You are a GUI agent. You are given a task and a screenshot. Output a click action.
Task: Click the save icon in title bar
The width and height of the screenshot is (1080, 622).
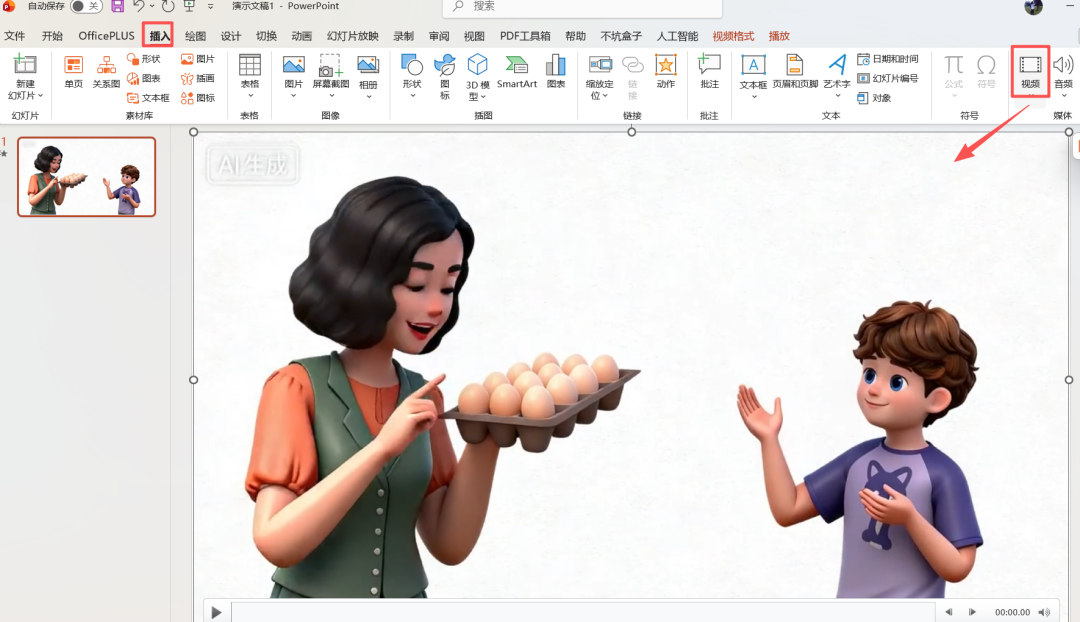click(x=117, y=7)
